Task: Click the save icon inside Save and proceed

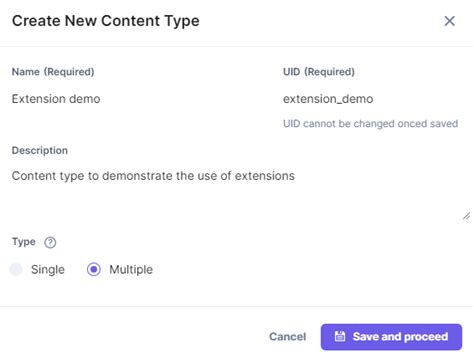Action: pos(340,336)
